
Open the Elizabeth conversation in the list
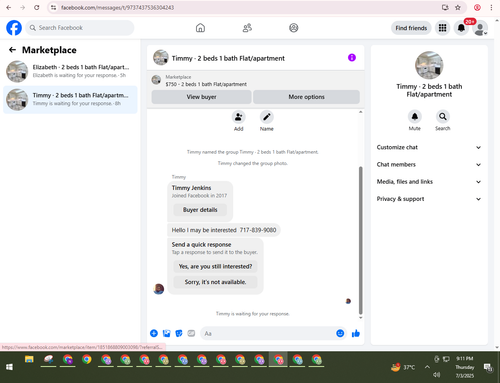pyautogui.click(x=70, y=71)
